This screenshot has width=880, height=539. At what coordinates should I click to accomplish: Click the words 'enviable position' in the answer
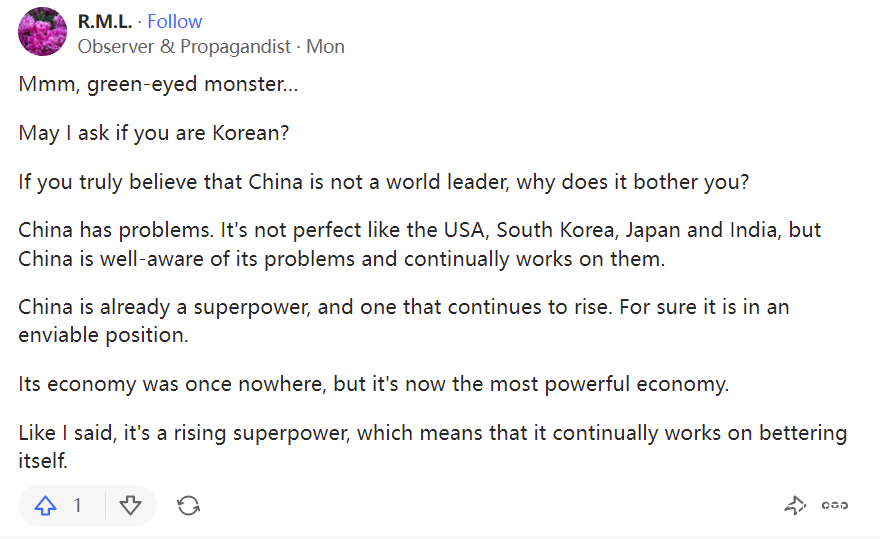(102, 335)
